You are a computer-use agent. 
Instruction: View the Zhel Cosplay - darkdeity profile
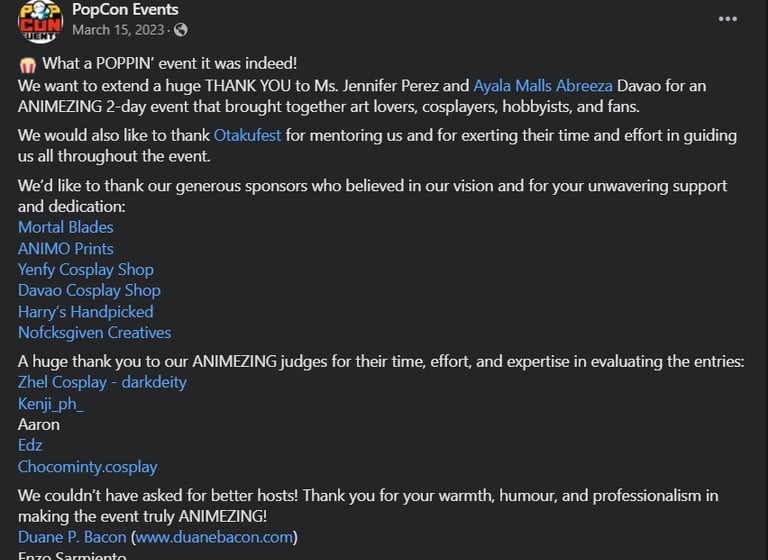click(x=102, y=382)
